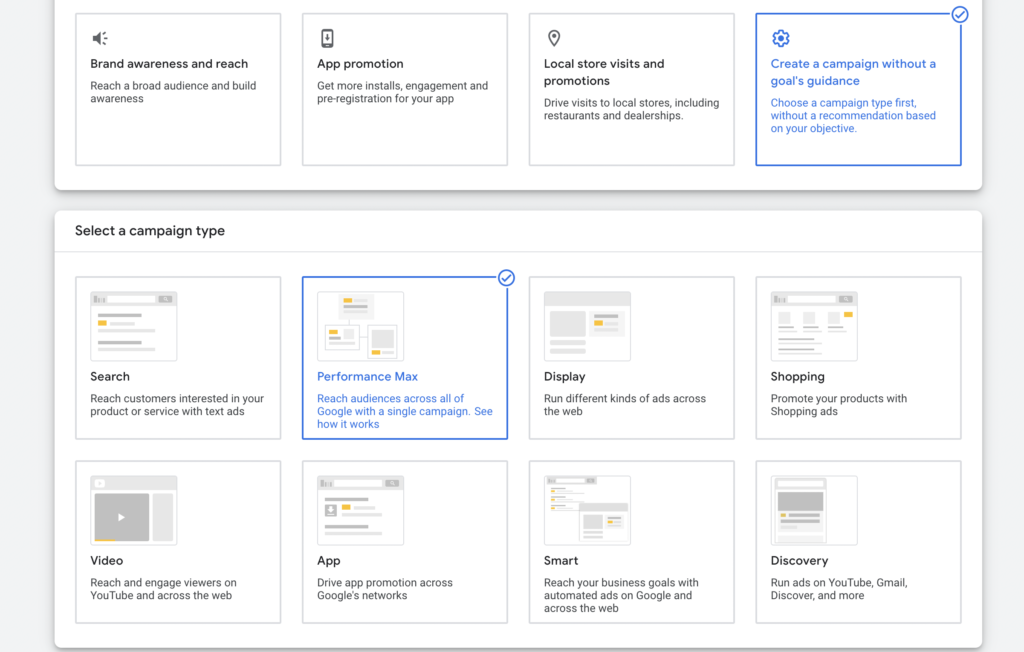This screenshot has width=1024, height=652.
Task: Click 'Reach and engage viewers on YouTube' text
Action: pos(163,589)
